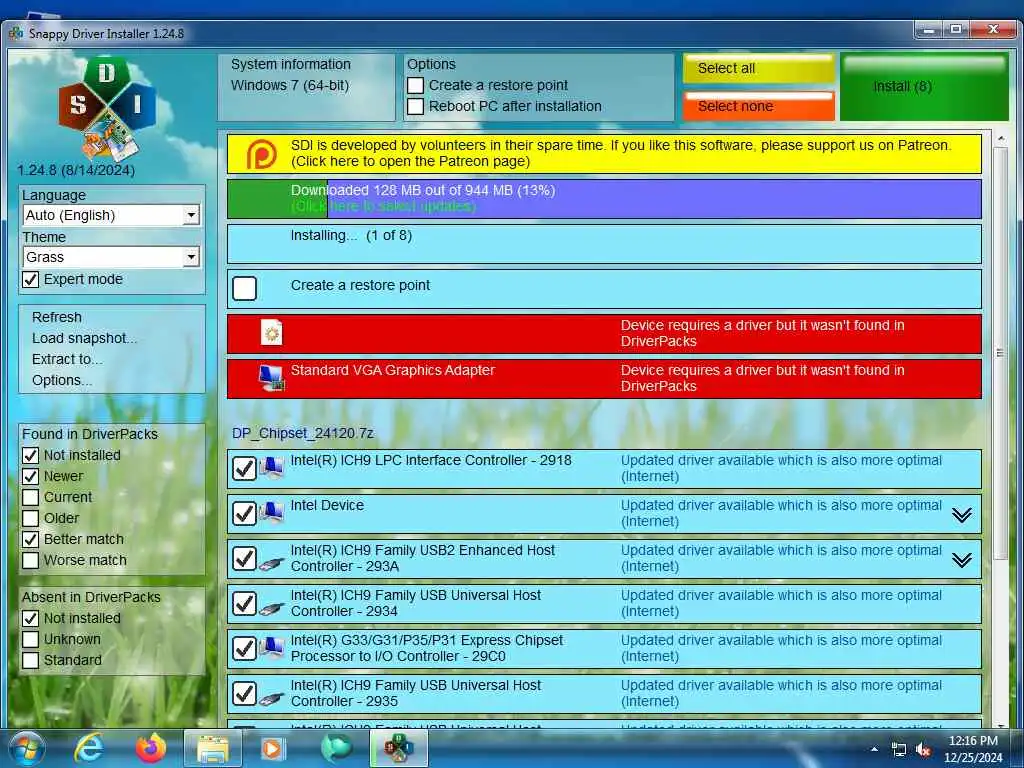Open the Patreon support banner

[604, 154]
